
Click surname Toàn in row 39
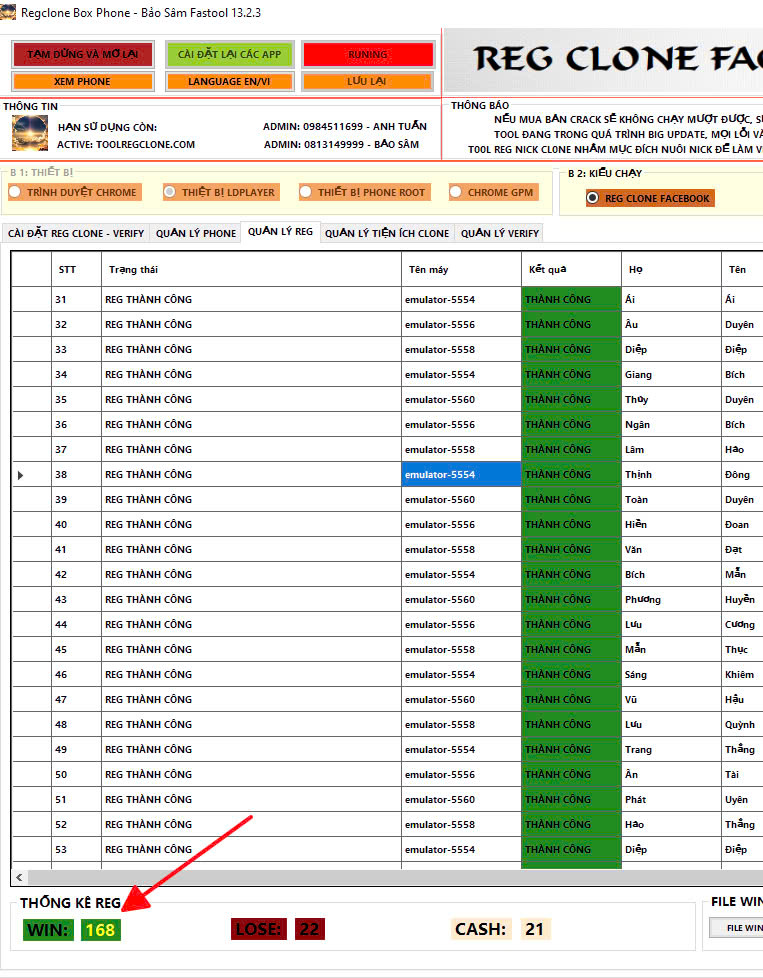[x=671, y=500]
